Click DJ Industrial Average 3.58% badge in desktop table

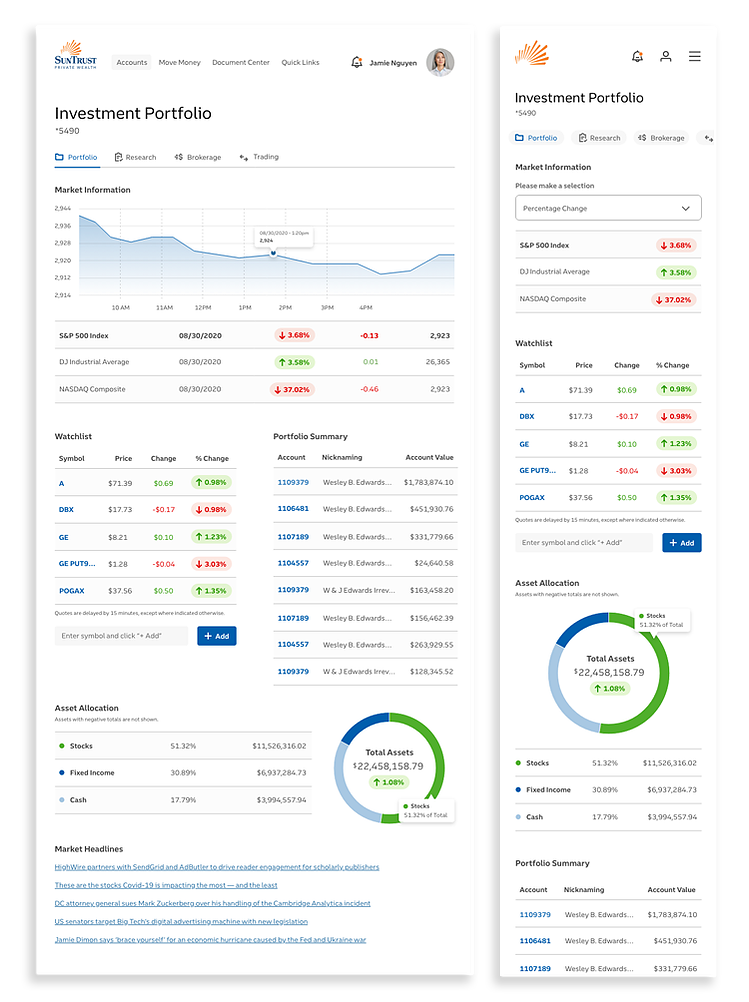295,362
